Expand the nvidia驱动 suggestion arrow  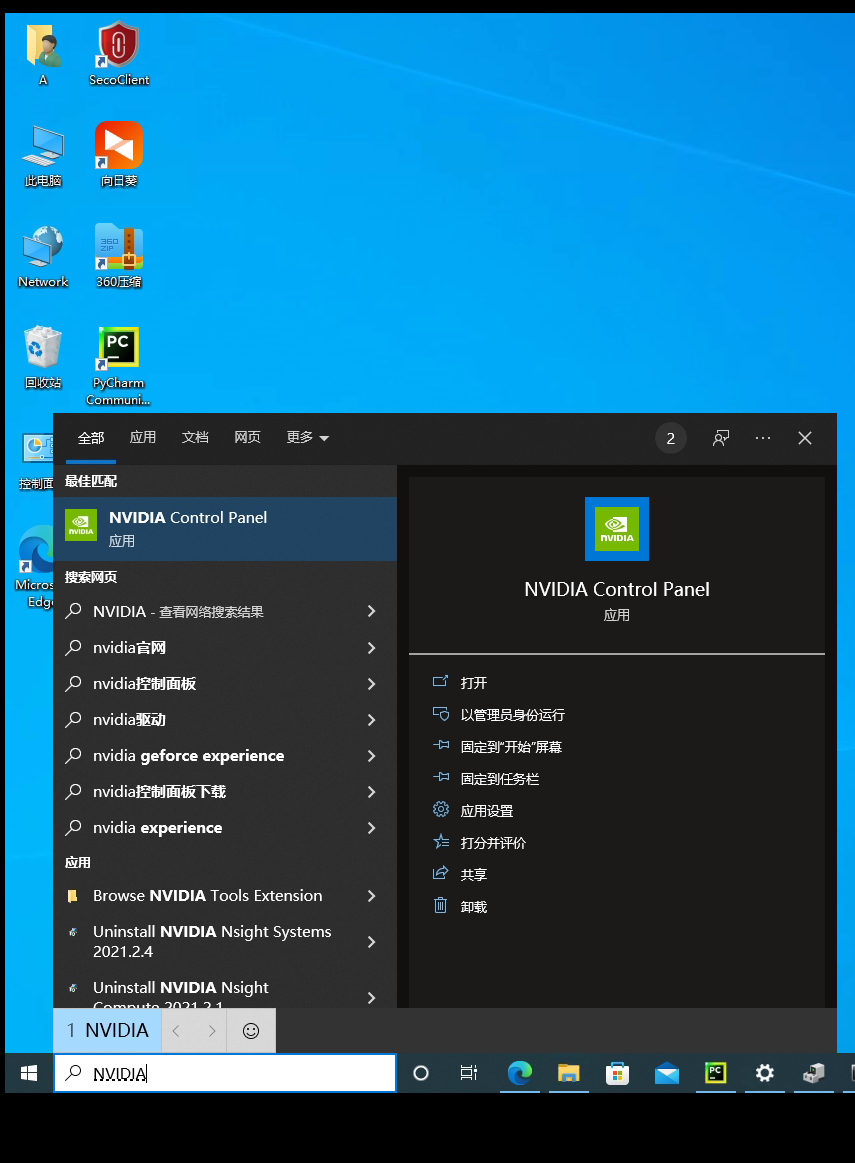click(372, 719)
